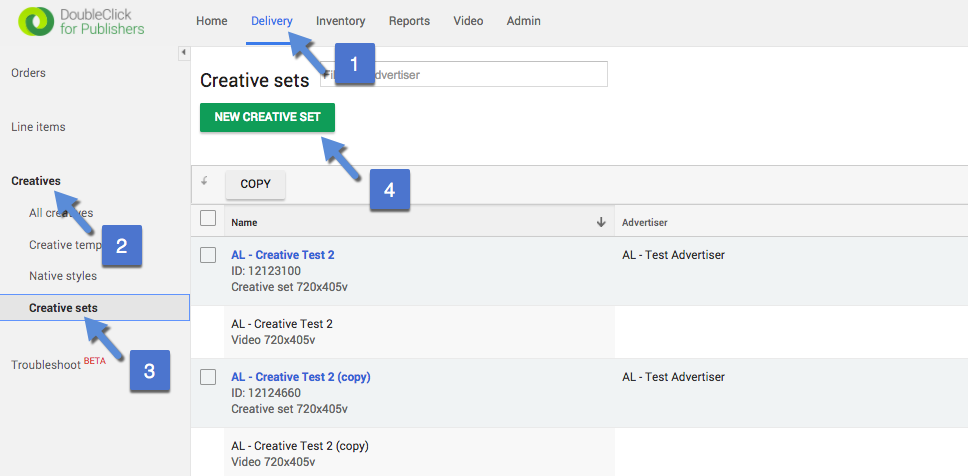
Task: Open Troubleshoot BETA in sidebar
Action: tap(46, 365)
